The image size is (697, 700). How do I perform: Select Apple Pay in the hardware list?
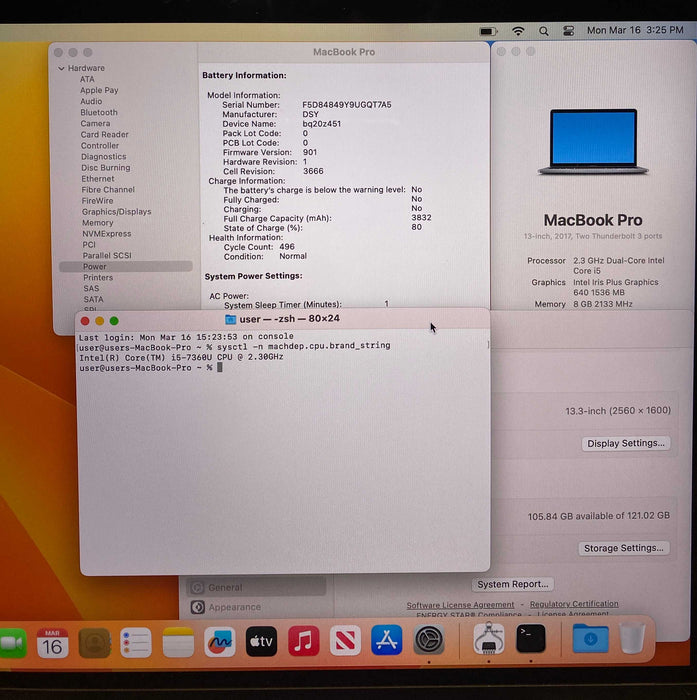tap(99, 90)
